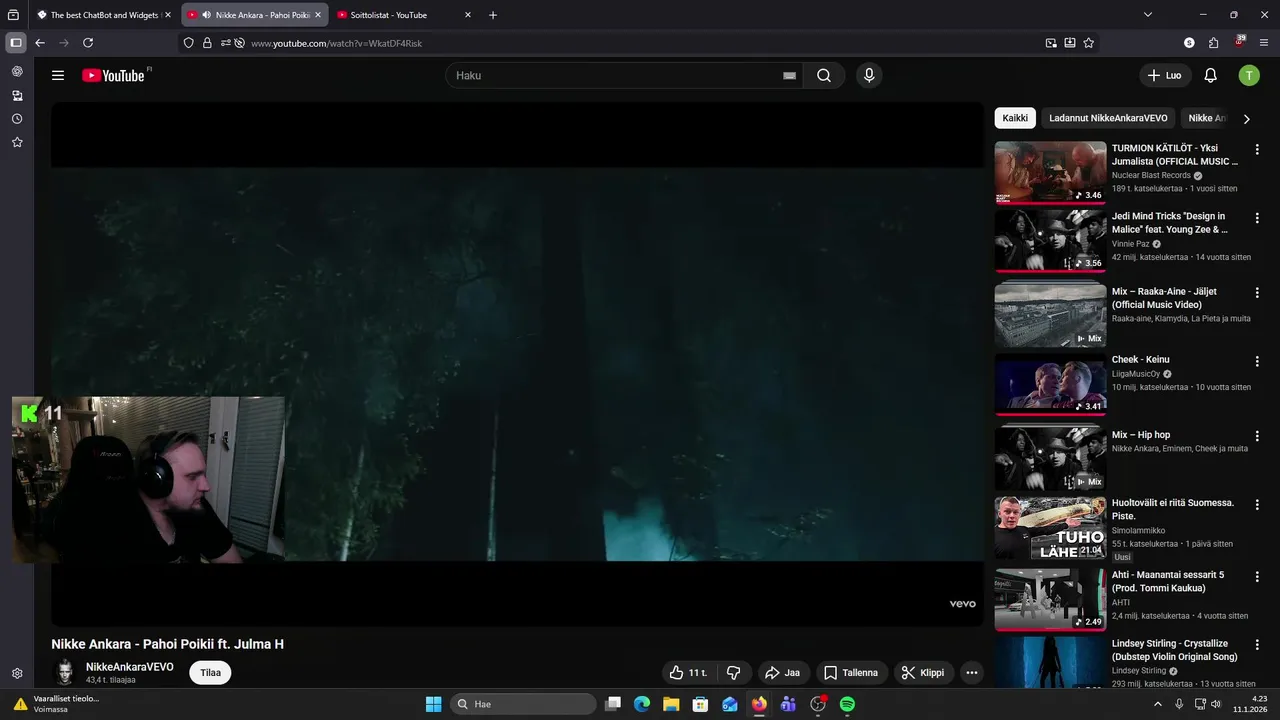The height and width of the screenshot is (720, 1280).
Task: Open Spotify from the taskbar
Action: click(x=847, y=704)
